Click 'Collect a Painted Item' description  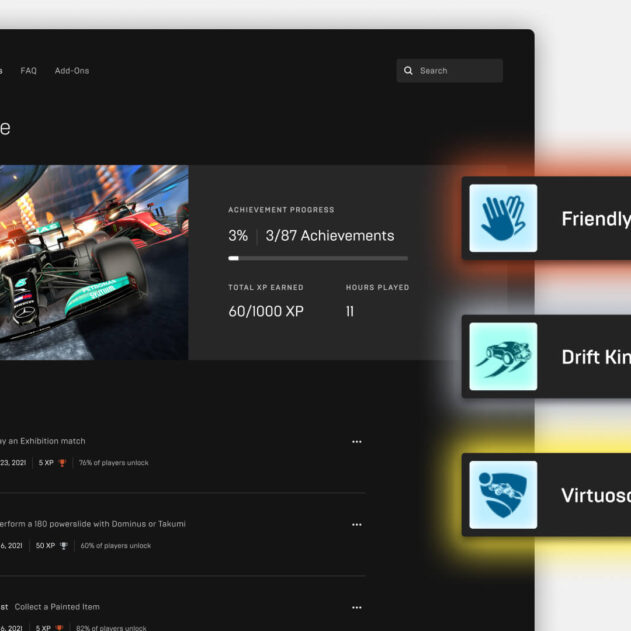tap(57, 607)
